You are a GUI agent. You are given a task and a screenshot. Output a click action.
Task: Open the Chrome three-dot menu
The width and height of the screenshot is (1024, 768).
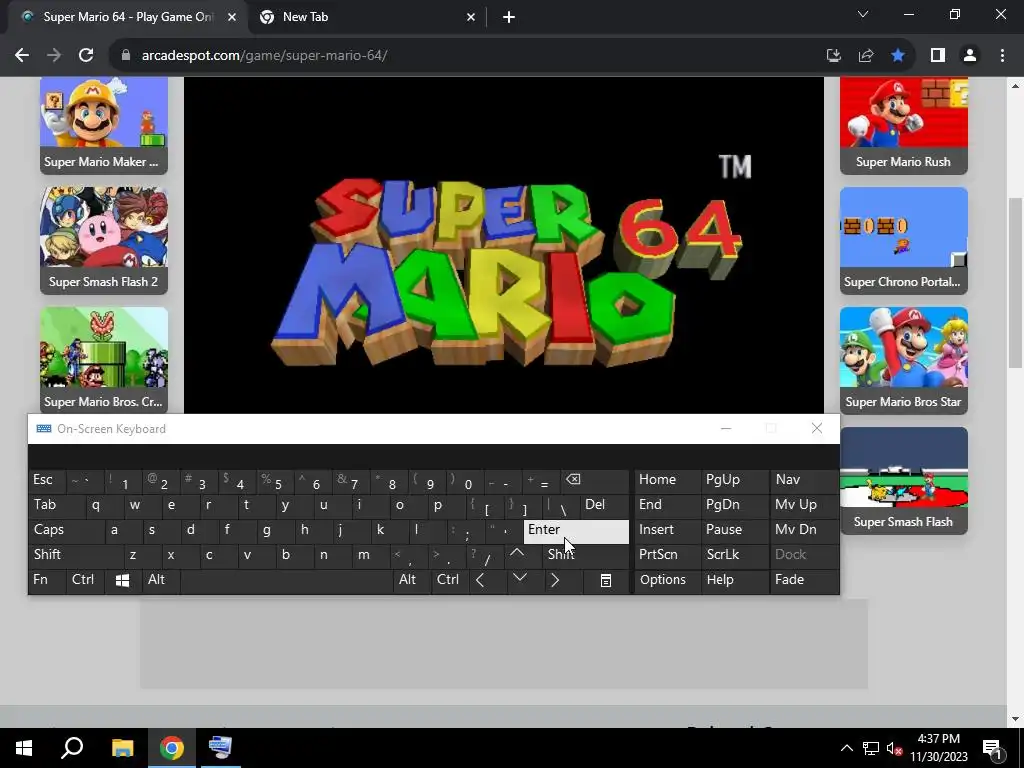[x=1002, y=56]
